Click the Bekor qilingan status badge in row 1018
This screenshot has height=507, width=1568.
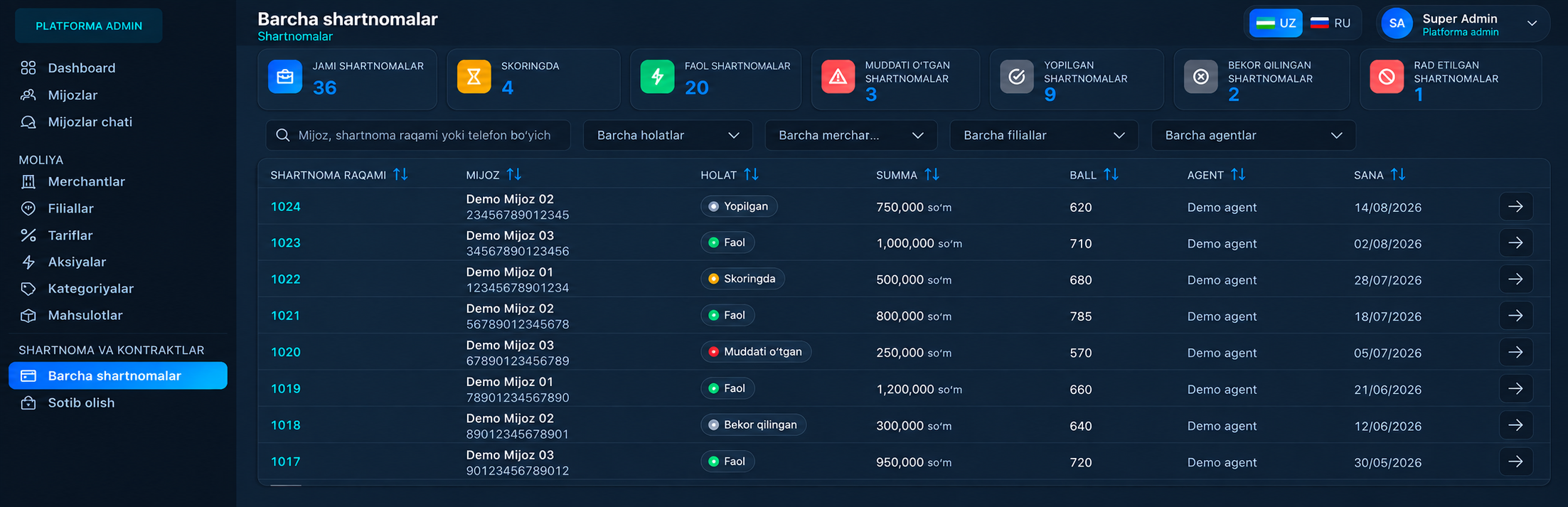click(x=753, y=425)
